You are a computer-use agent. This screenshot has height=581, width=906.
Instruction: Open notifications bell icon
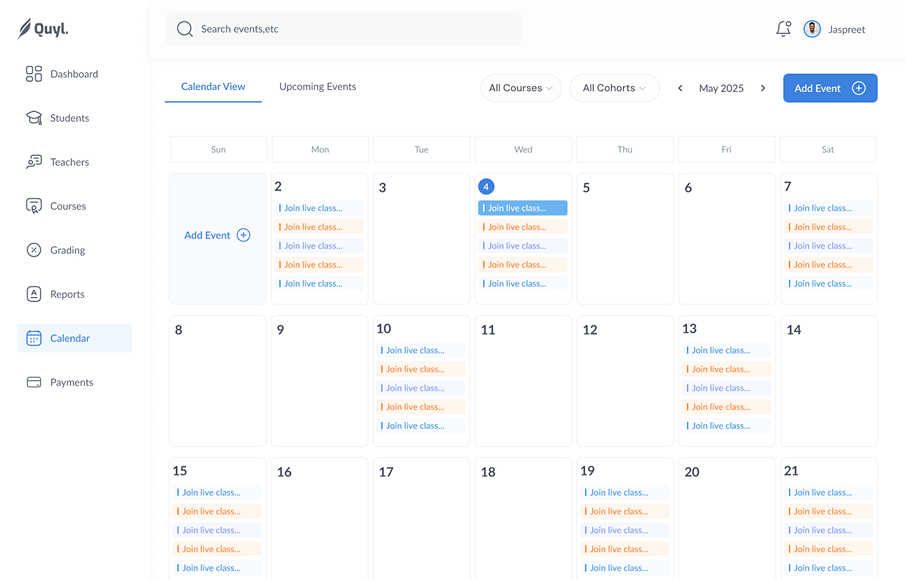click(783, 29)
